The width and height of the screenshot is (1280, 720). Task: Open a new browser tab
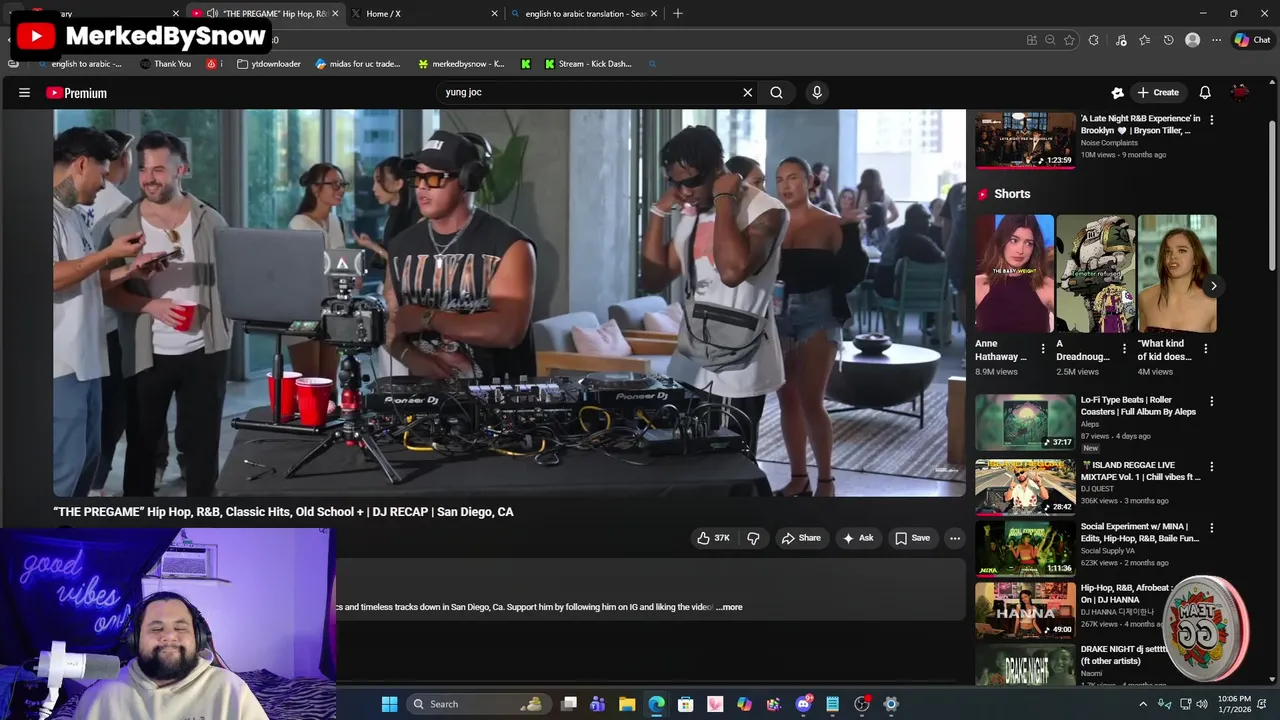[x=678, y=14]
